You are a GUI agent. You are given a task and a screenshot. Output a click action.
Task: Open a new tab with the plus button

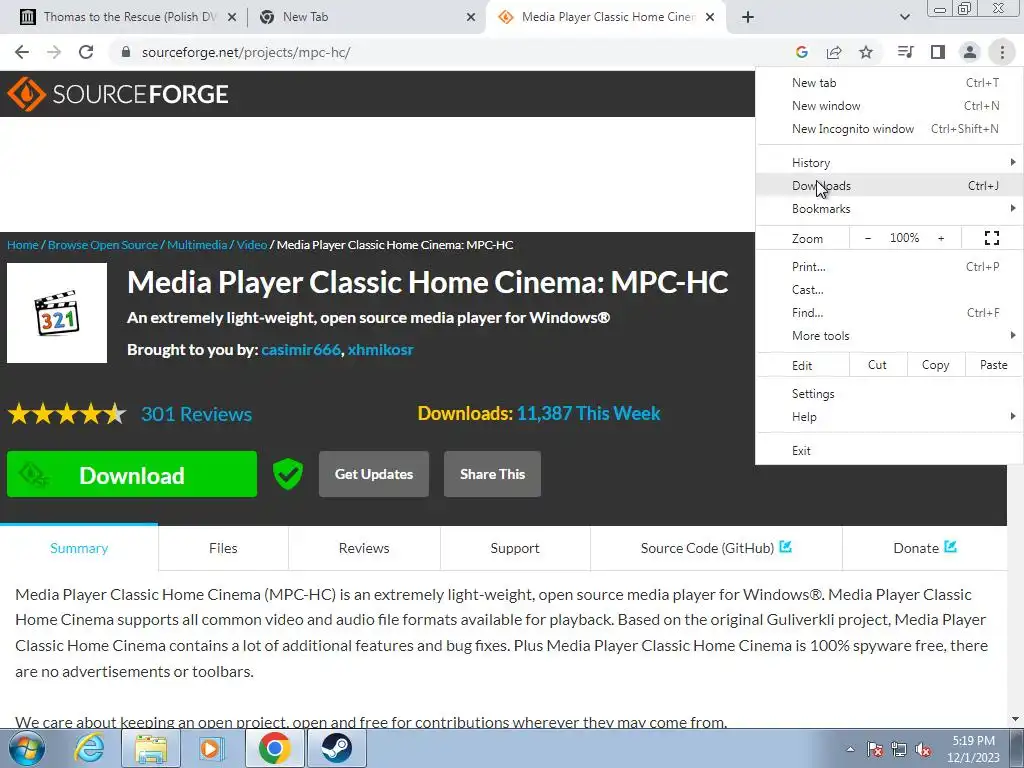pos(748,17)
